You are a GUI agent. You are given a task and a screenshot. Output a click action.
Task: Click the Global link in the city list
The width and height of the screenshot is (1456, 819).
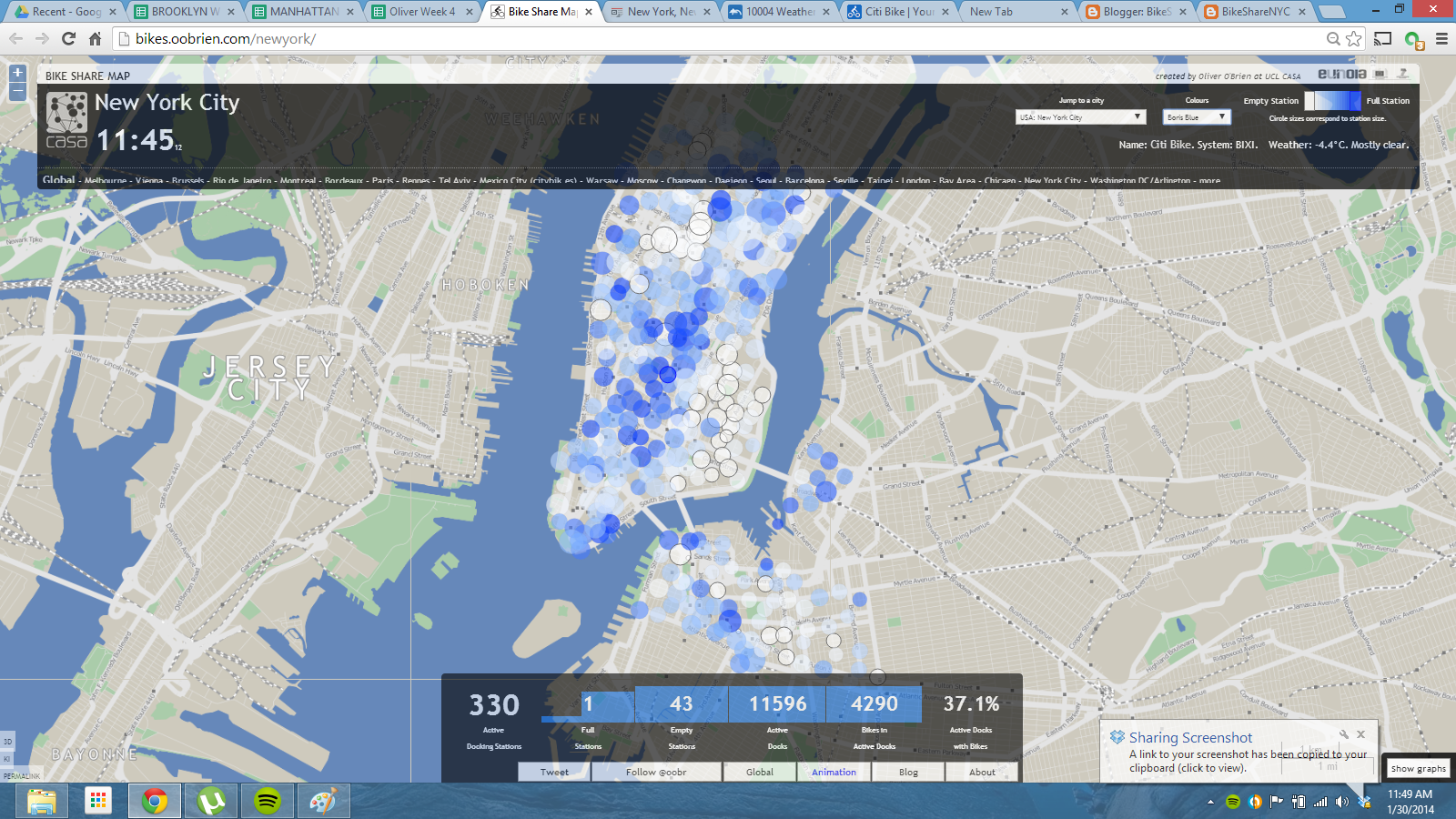click(x=58, y=180)
